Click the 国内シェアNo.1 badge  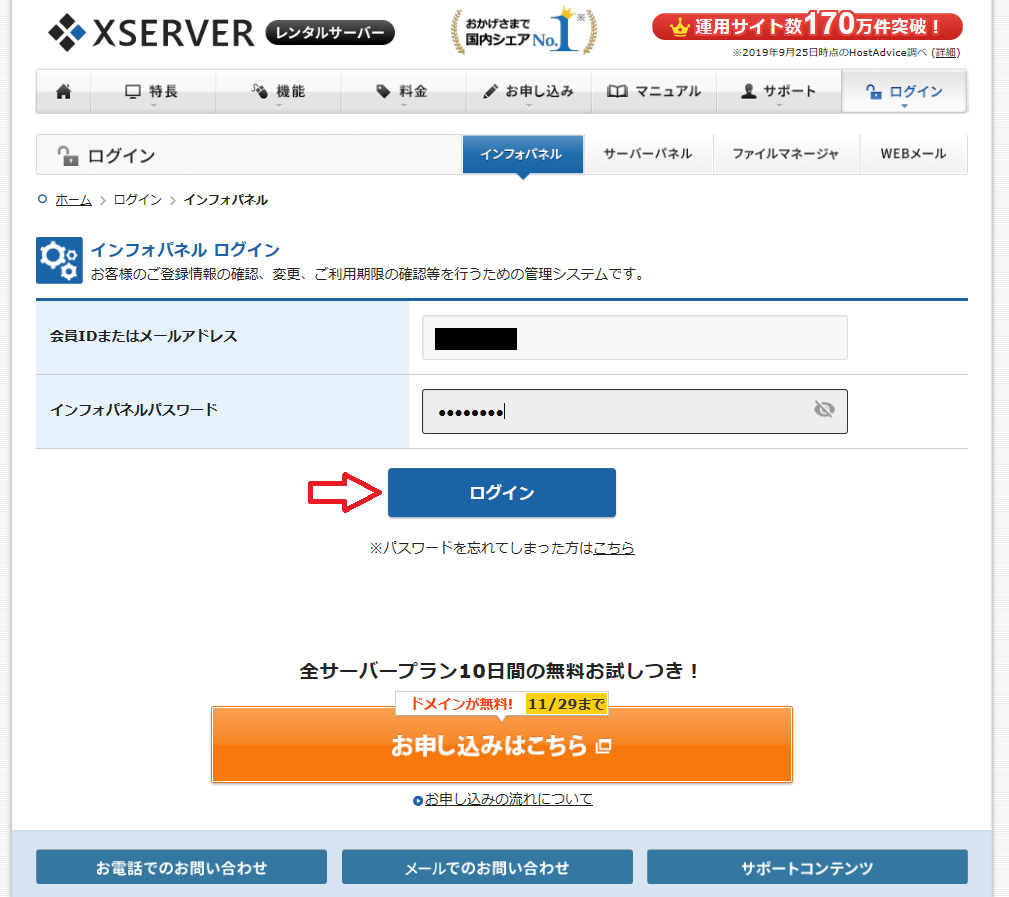[x=524, y=31]
